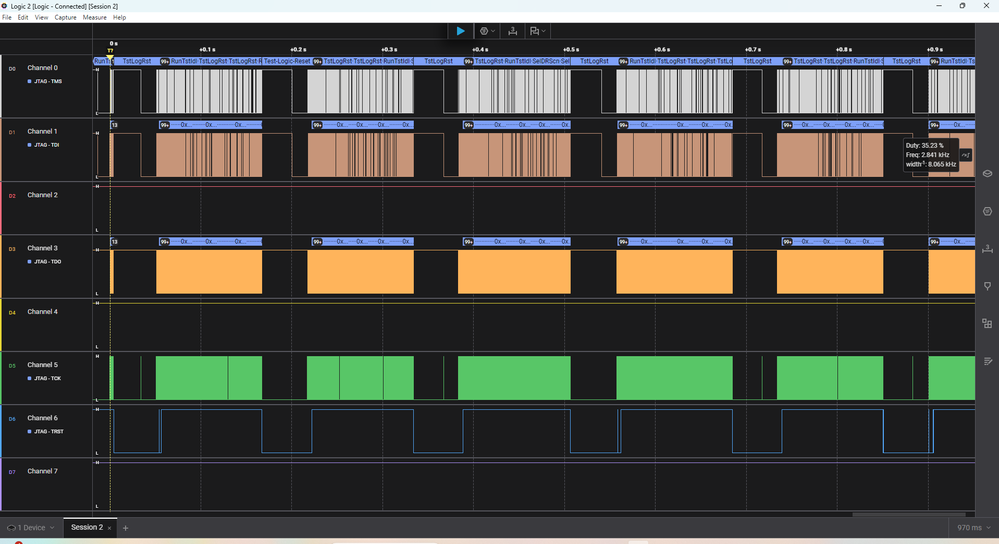Select the Channel 0 label
This screenshot has height=544, width=999.
[42, 68]
